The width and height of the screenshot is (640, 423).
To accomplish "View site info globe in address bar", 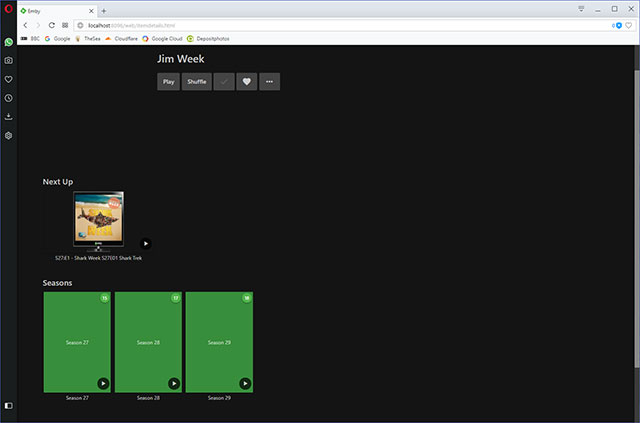I will click(80, 25).
